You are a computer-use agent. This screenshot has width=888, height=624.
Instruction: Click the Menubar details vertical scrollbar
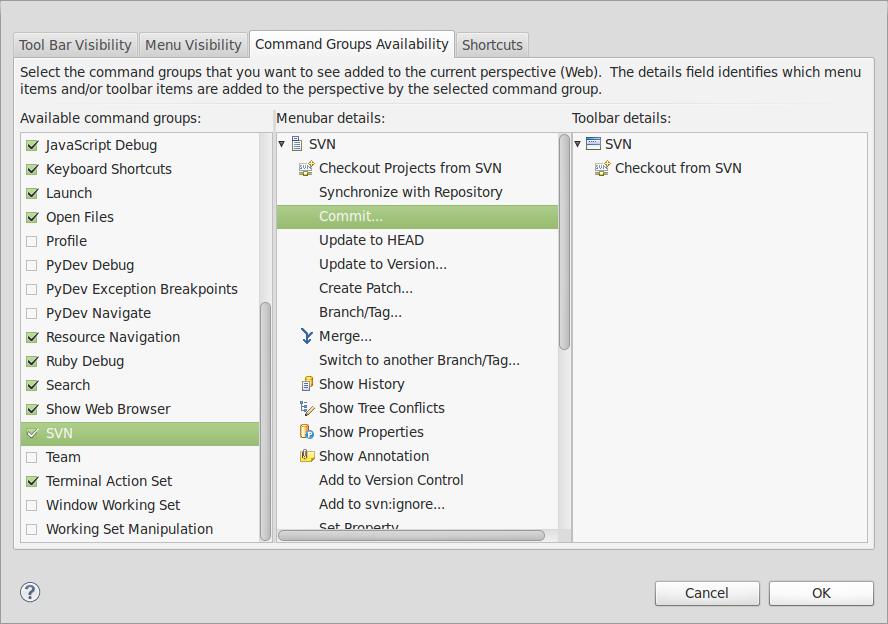pyautogui.click(x=564, y=242)
